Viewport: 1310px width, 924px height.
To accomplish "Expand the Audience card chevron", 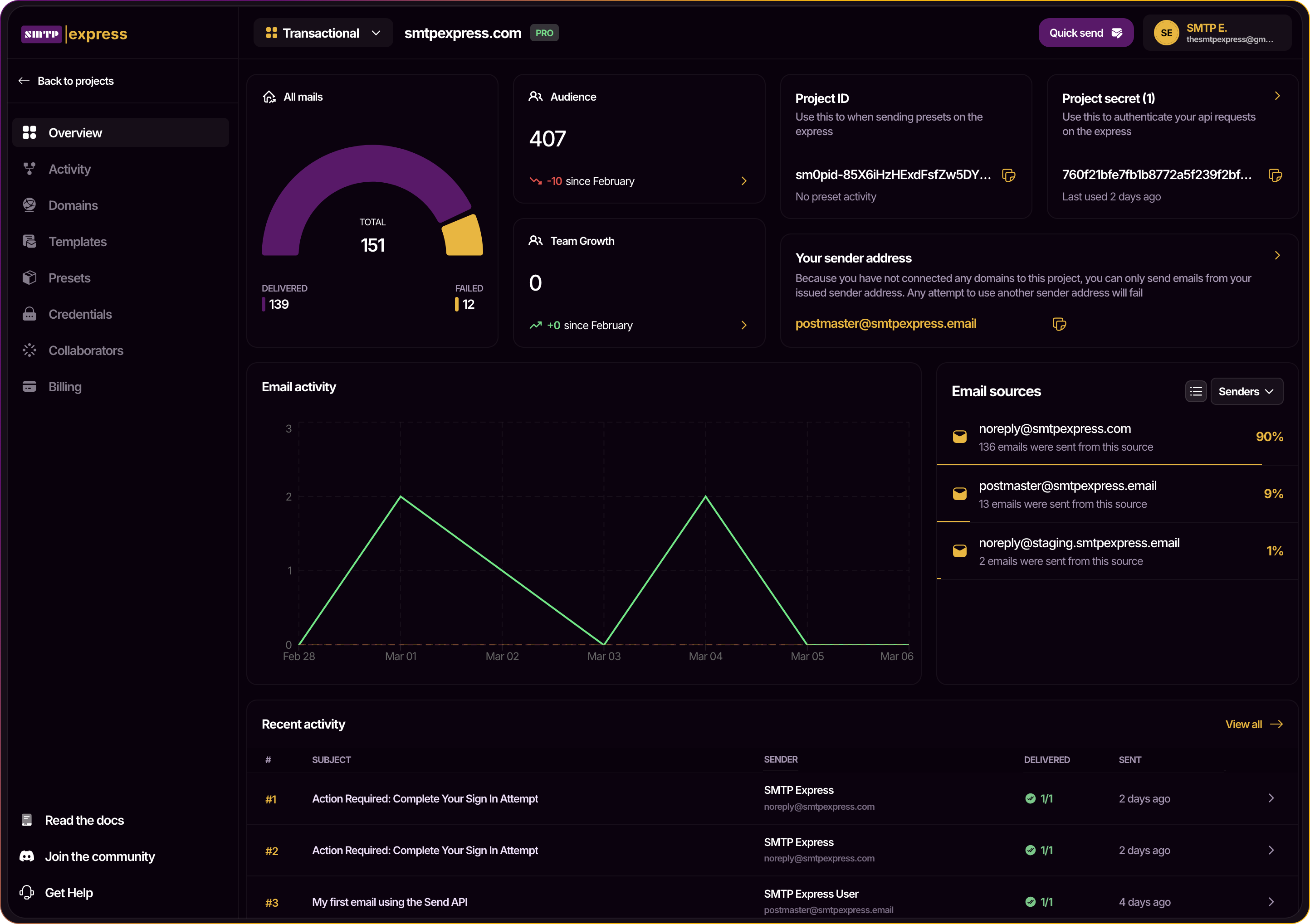I will (744, 181).
